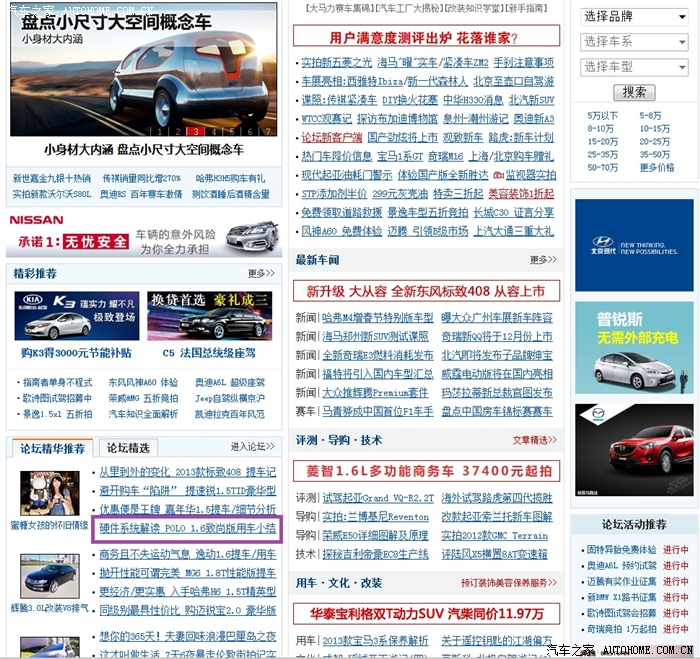Click 更多>> beside 精彩推荐 heading
The height and width of the screenshot is (659, 700).
click(x=260, y=273)
